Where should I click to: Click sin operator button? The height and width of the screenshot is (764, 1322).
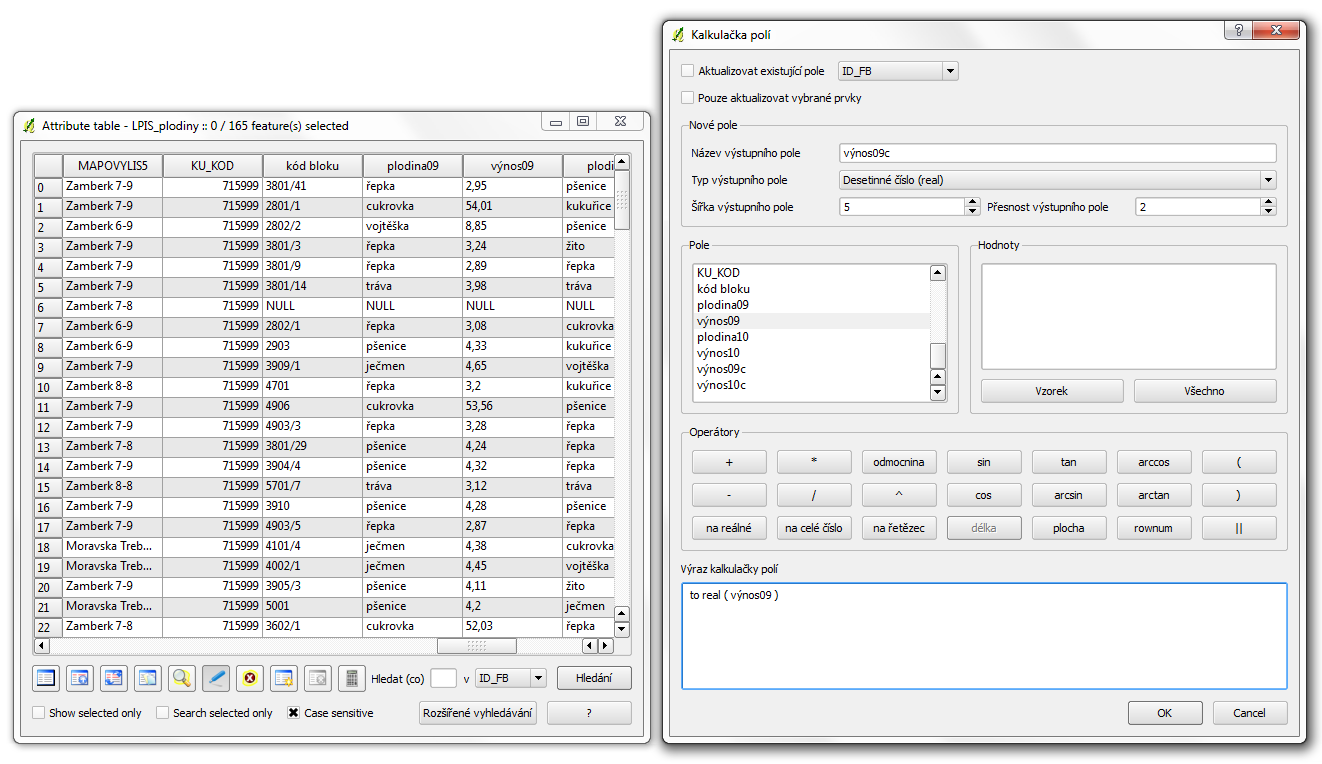(x=984, y=462)
